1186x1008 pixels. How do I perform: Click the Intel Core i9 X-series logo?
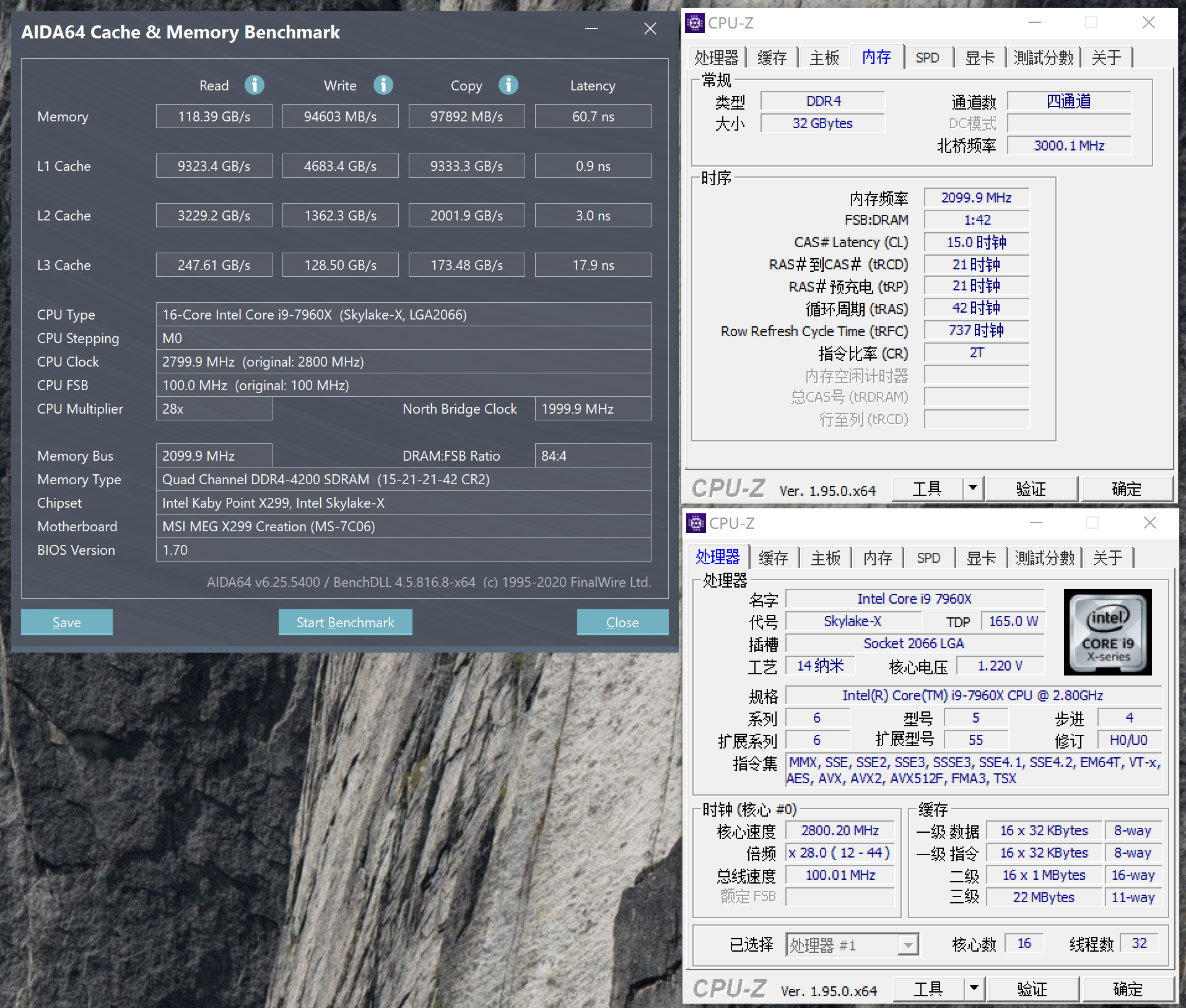pos(1107,632)
